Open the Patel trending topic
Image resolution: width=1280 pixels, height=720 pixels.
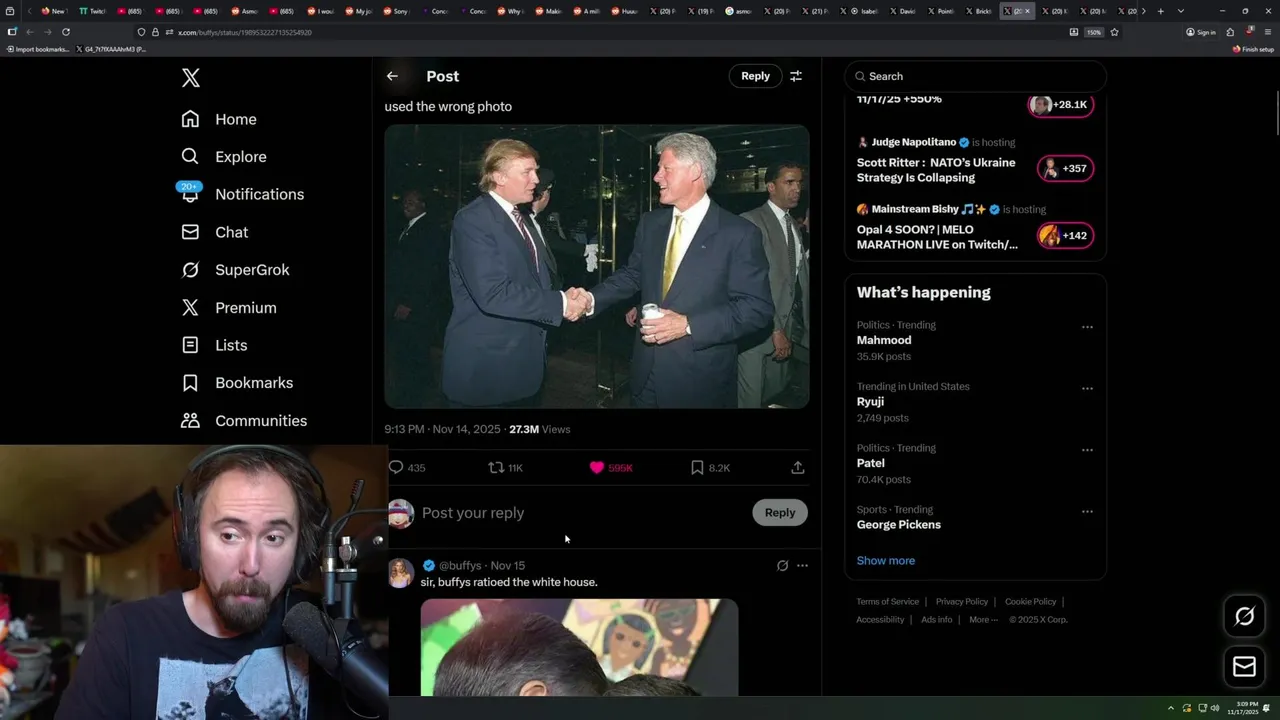pos(871,463)
